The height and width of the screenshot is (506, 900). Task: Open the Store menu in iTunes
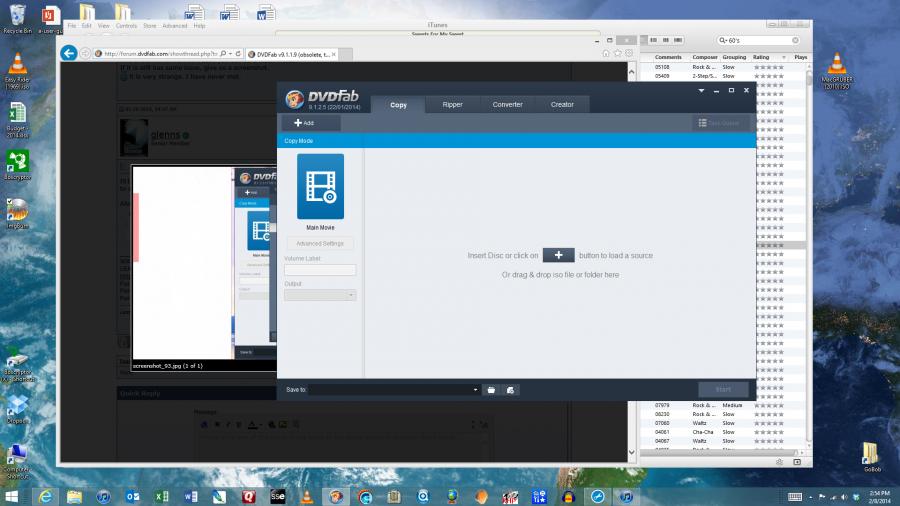150,26
